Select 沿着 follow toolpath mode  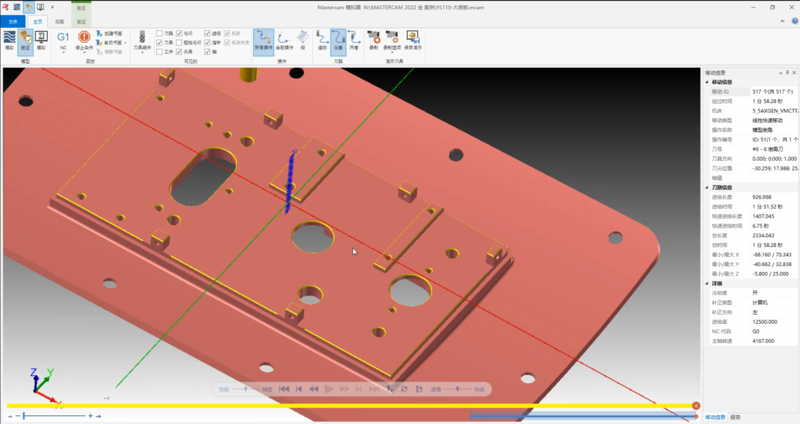(x=338, y=41)
